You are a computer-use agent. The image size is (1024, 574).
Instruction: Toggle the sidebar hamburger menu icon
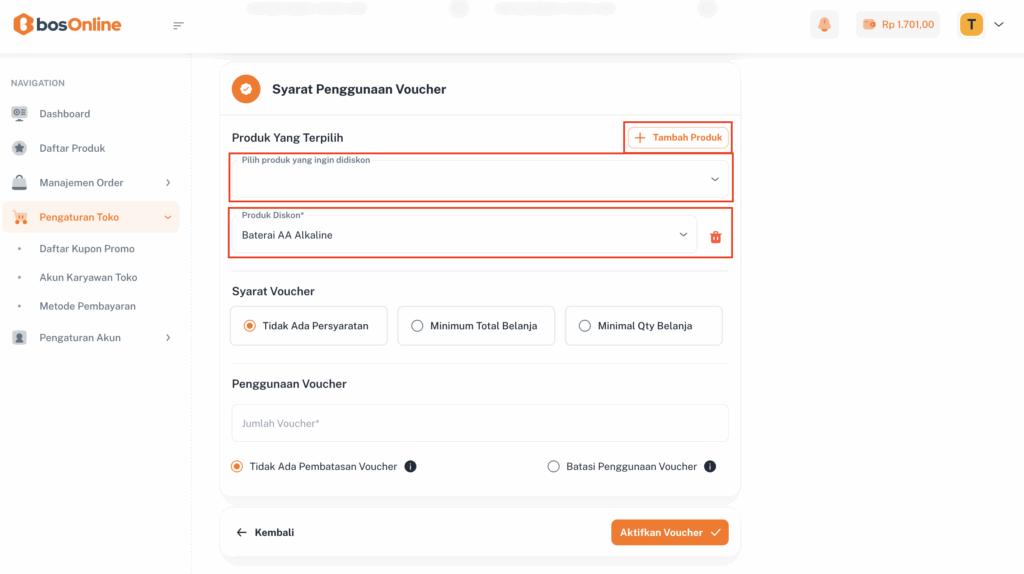coord(179,26)
